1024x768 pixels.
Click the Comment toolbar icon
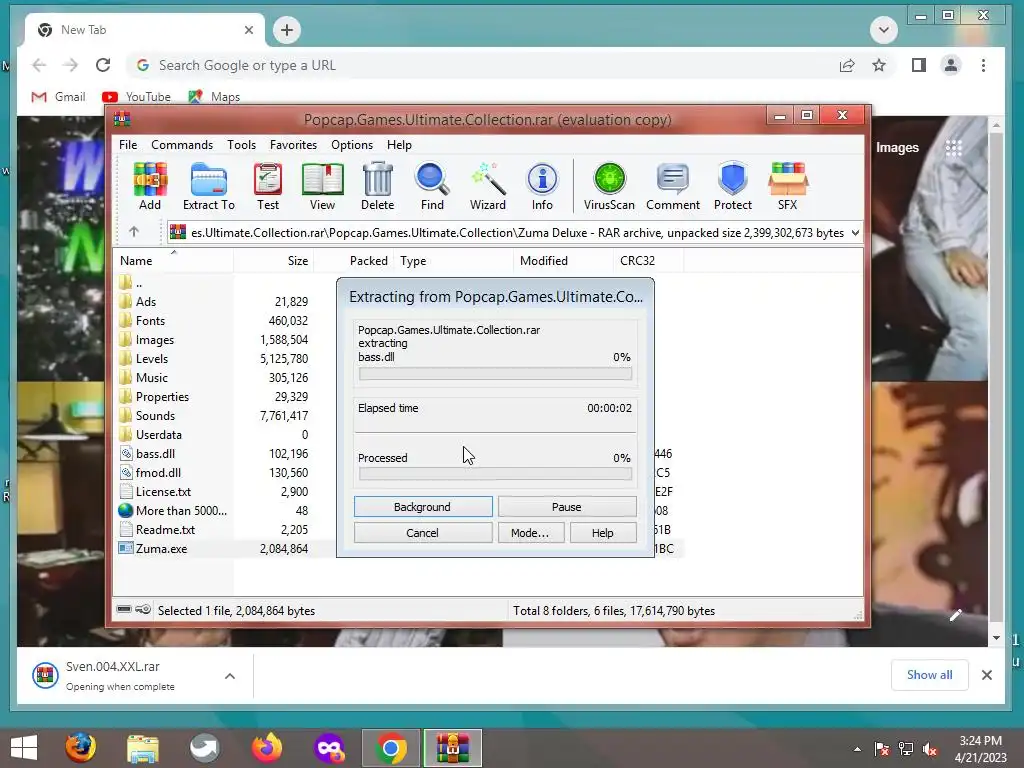(673, 186)
